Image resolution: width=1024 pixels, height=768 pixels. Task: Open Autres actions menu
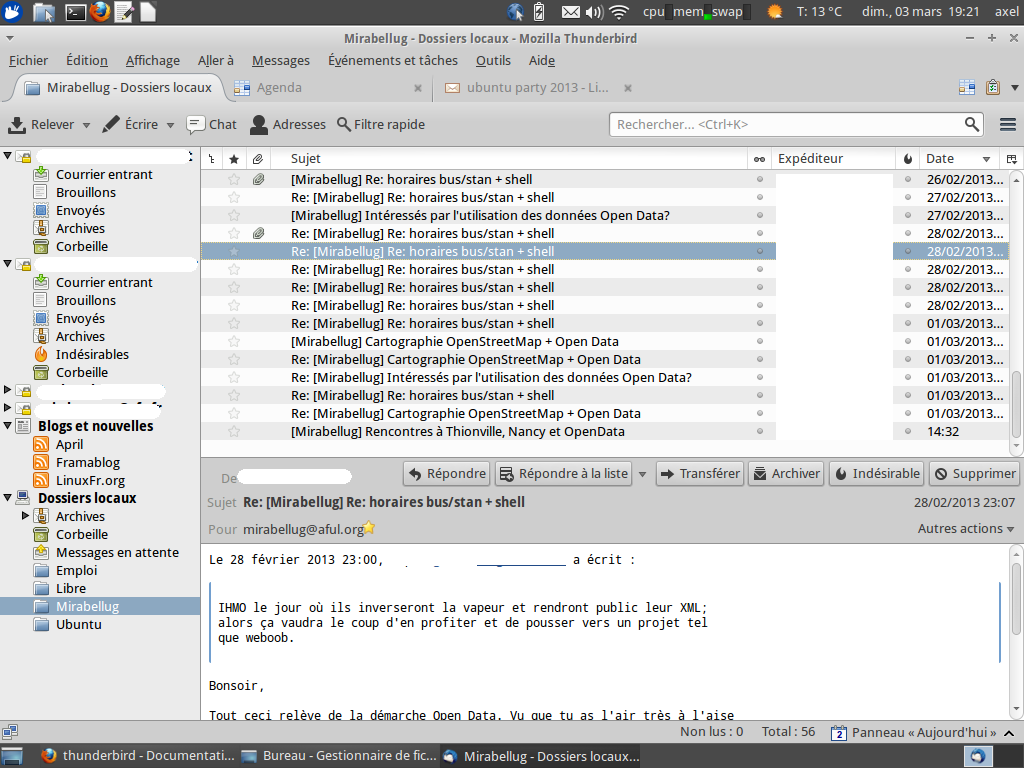tap(965, 529)
